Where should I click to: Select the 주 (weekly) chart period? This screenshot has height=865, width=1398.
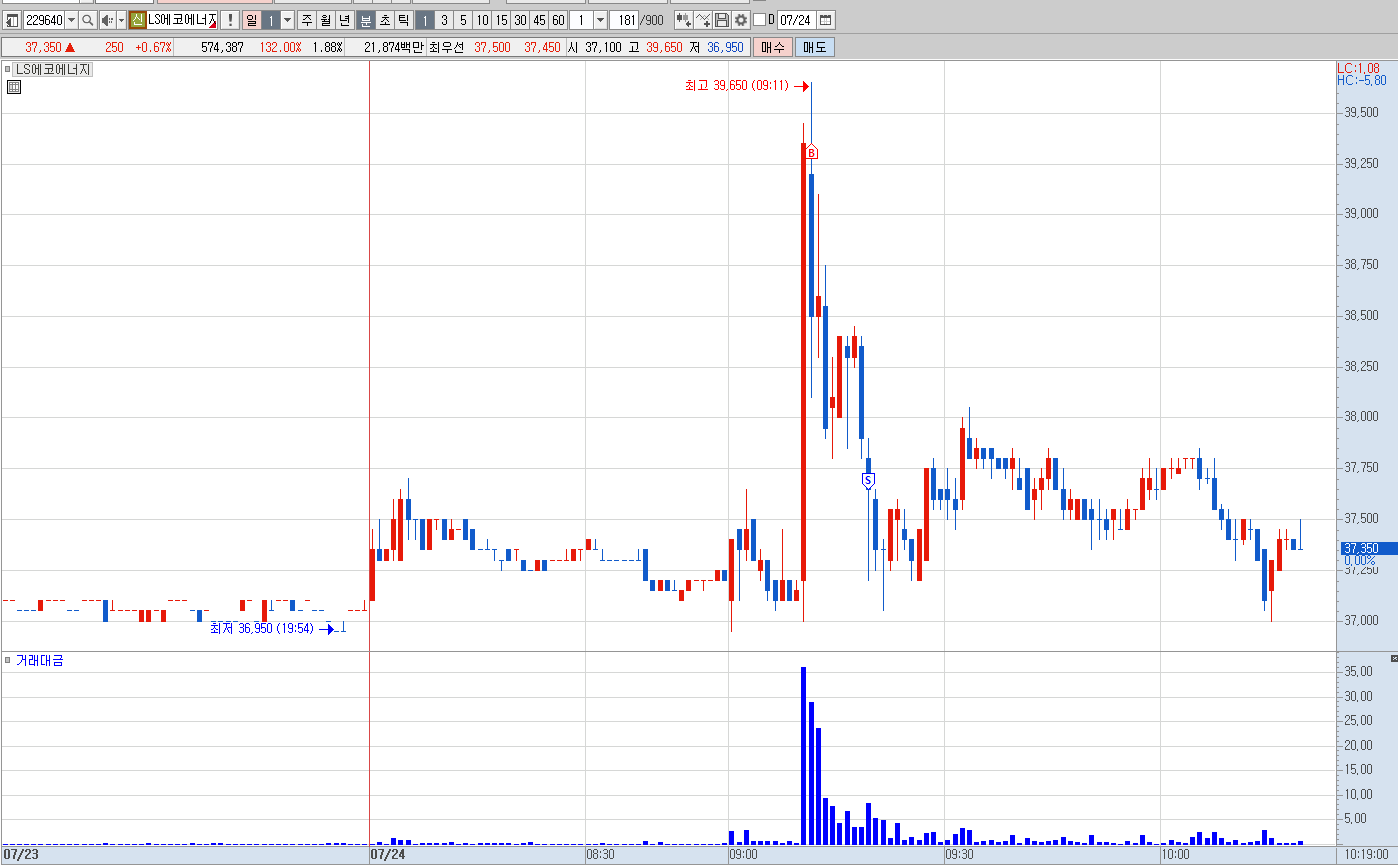click(307, 20)
